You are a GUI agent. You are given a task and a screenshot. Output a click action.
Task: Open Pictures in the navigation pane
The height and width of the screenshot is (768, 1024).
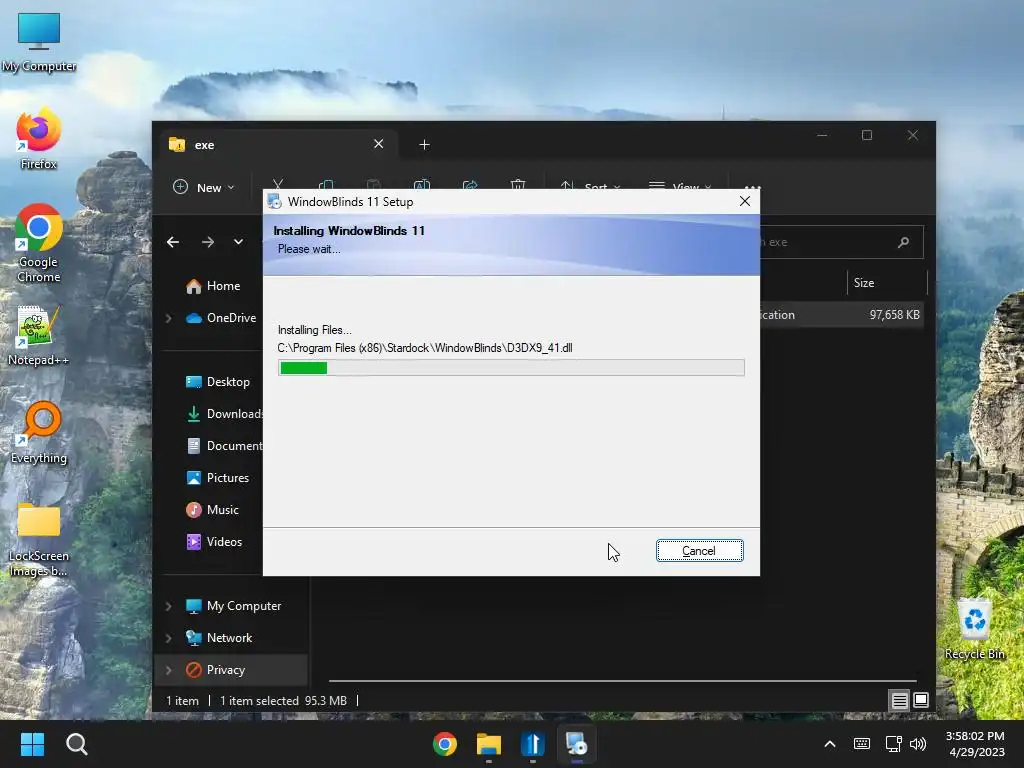[x=218, y=478]
